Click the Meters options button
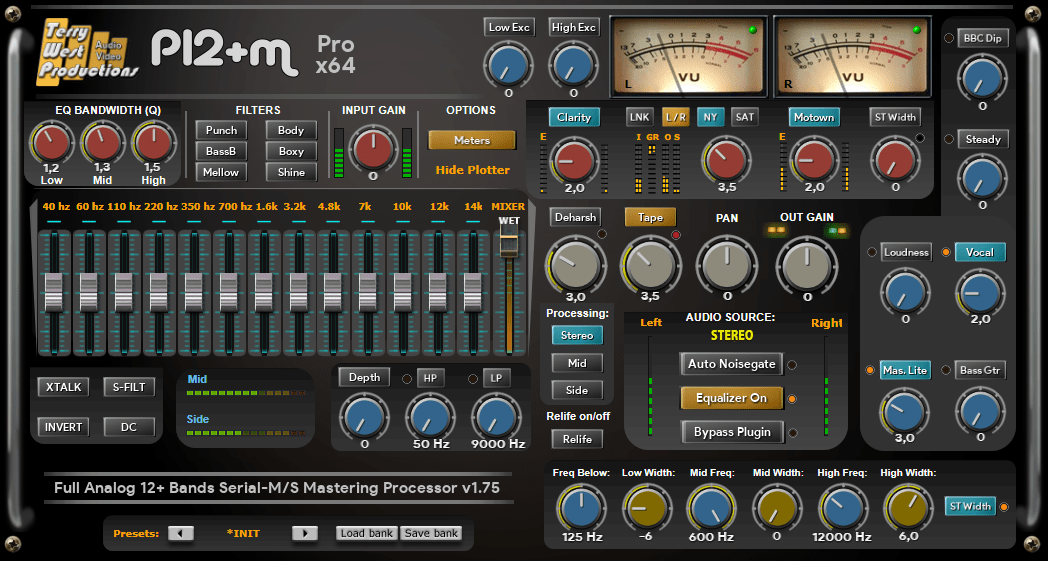 tap(472, 140)
